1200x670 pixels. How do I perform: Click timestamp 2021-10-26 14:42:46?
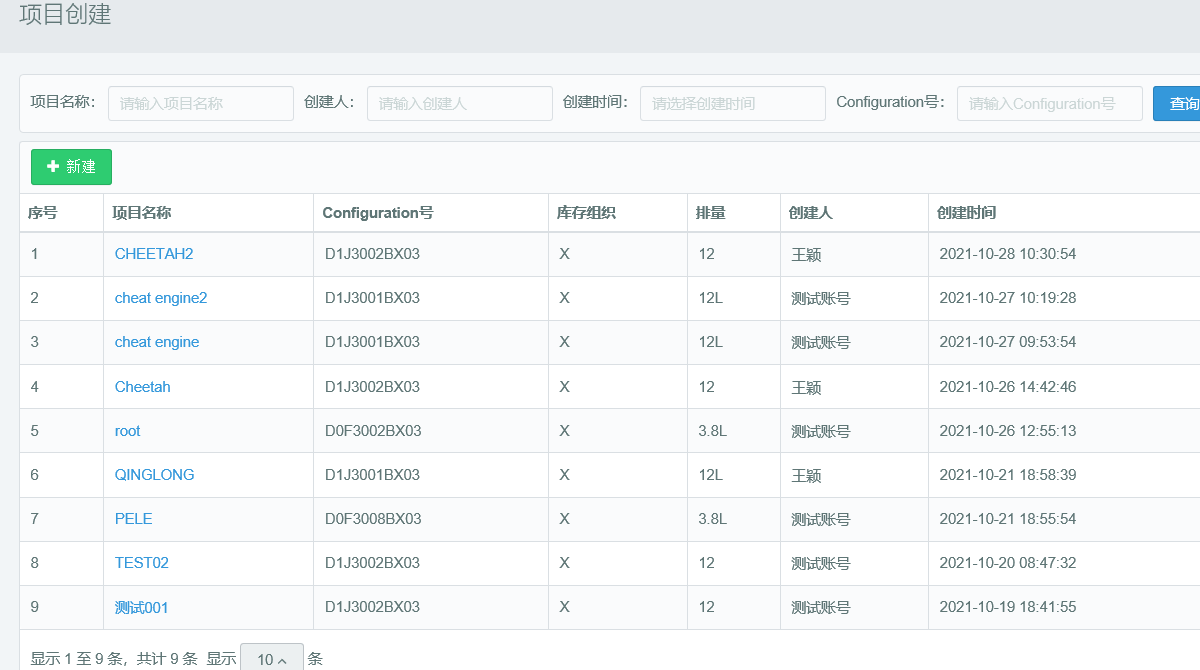(x=1008, y=387)
